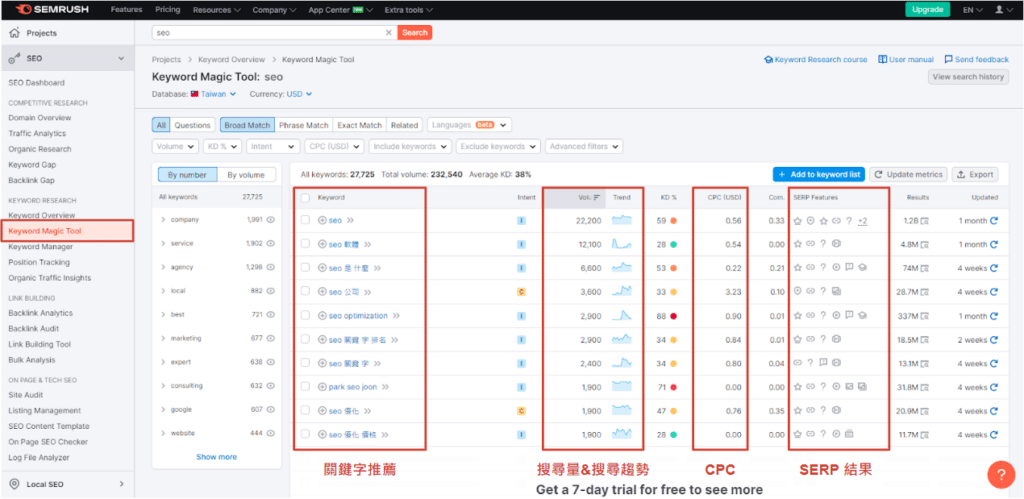Click add plus icon beside seo optimization
Screen dimensions: 1024x499
pyautogui.click(x=322, y=316)
